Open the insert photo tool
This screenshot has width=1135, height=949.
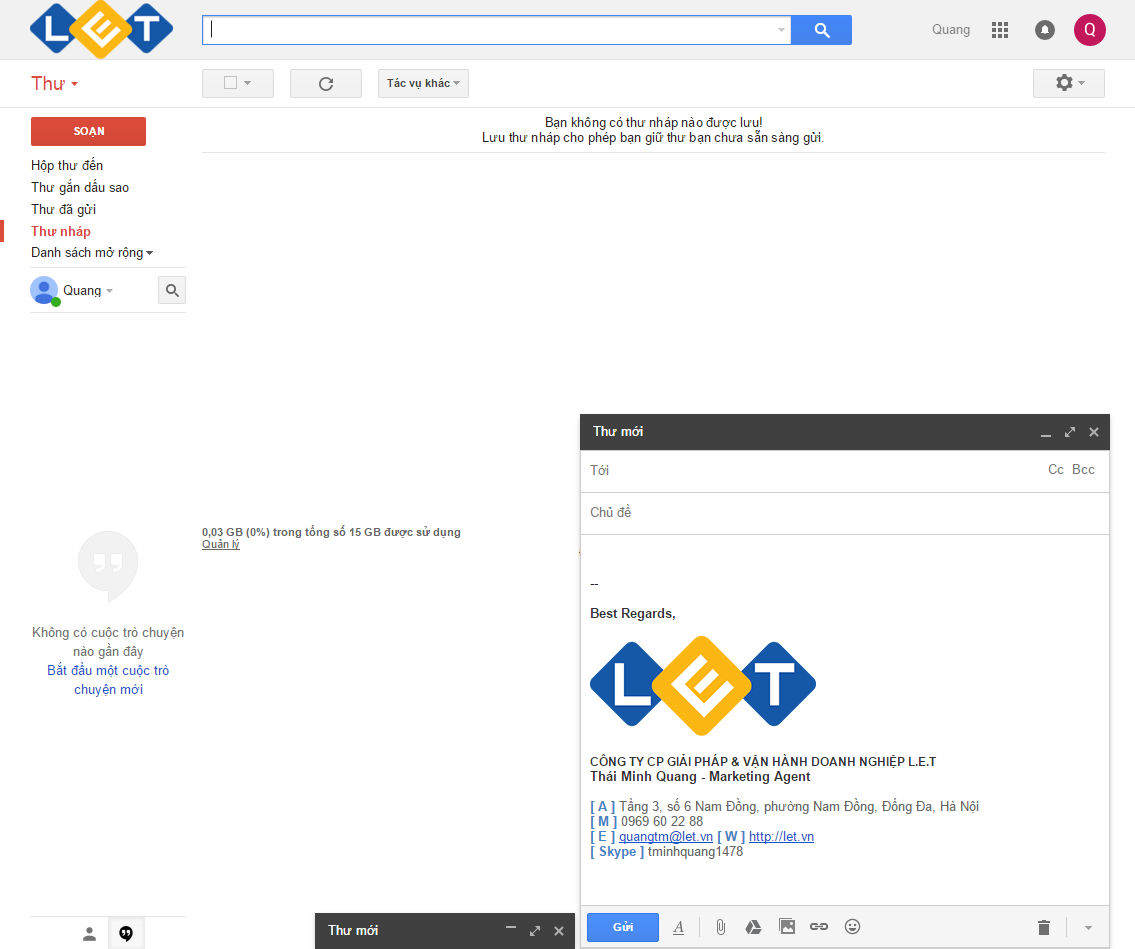787,927
